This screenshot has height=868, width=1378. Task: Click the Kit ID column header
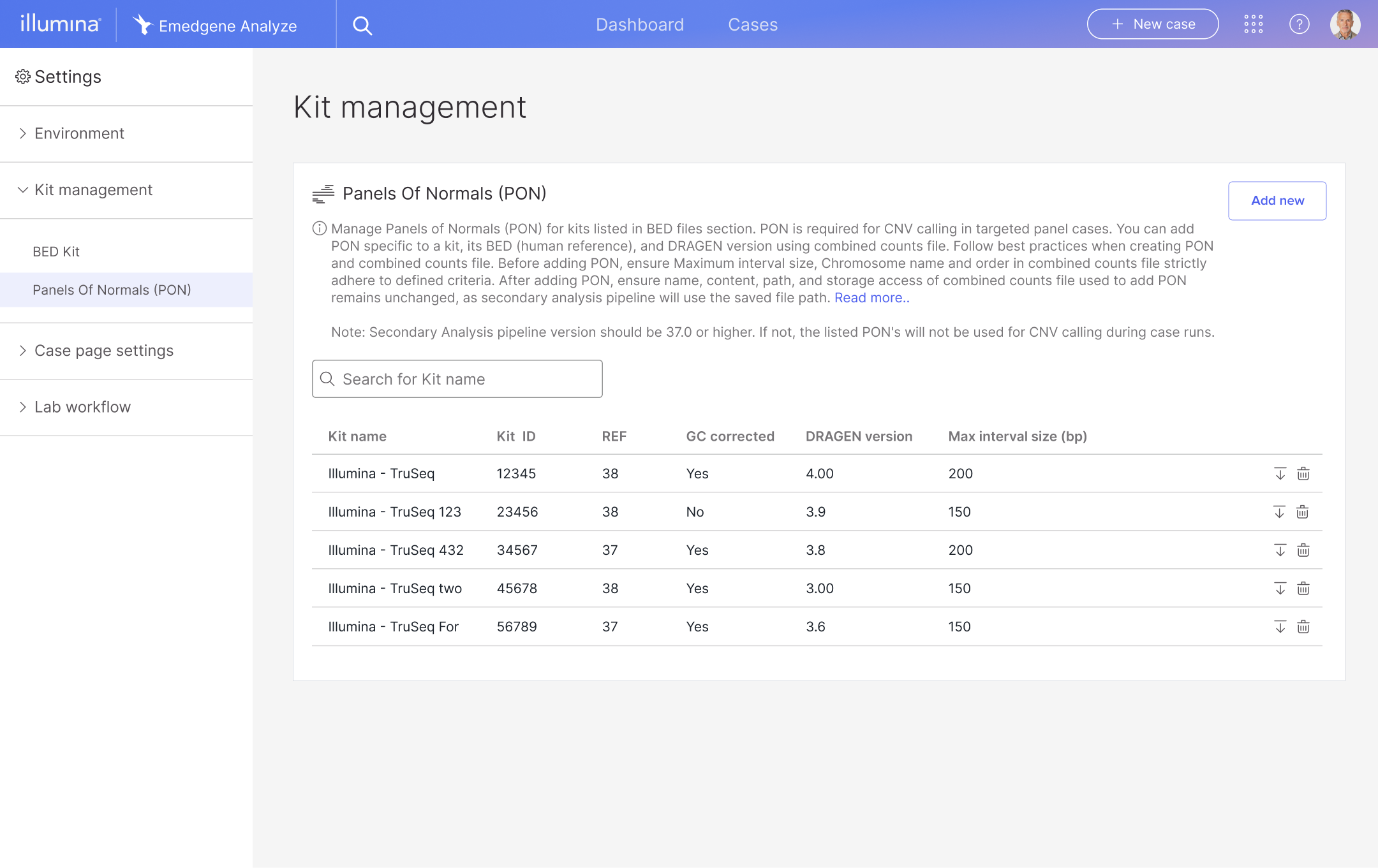pos(516,436)
